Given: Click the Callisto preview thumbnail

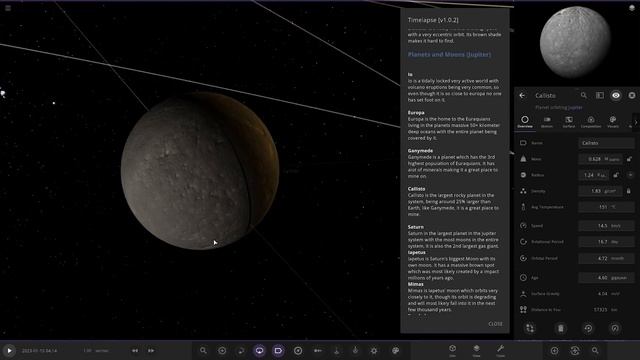Looking at the screenshot, I should [575, 42].
